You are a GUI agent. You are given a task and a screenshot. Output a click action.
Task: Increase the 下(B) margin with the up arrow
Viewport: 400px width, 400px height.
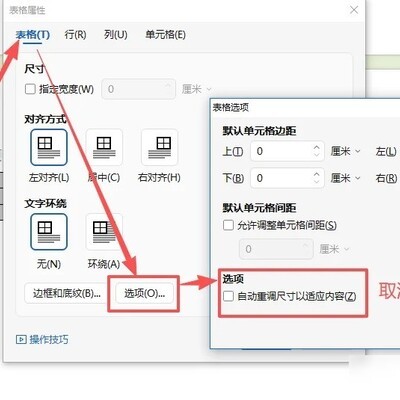(317, 173)
